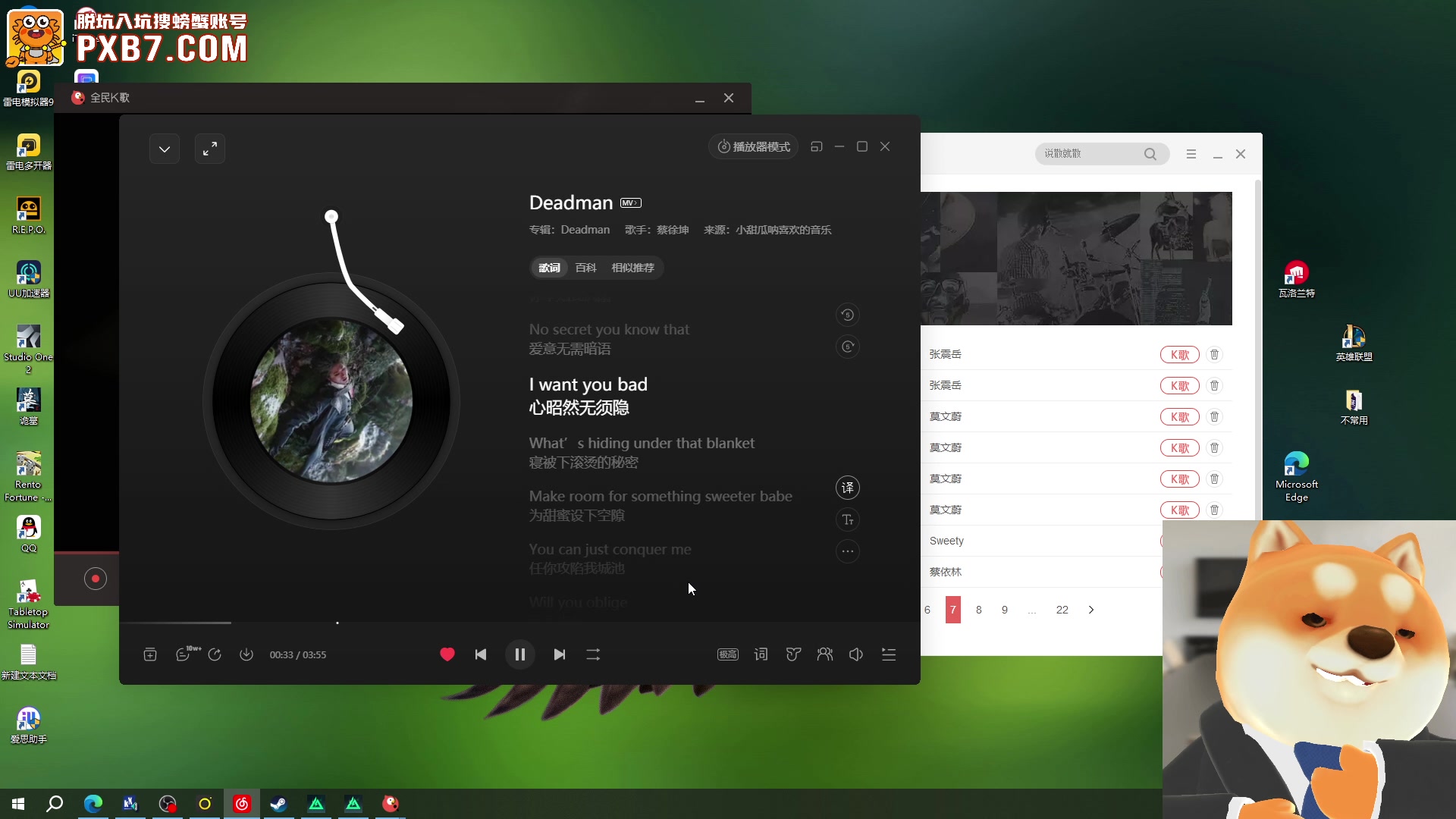Click the magnifier search icon in K歌 window

[x=1150, y=154]
